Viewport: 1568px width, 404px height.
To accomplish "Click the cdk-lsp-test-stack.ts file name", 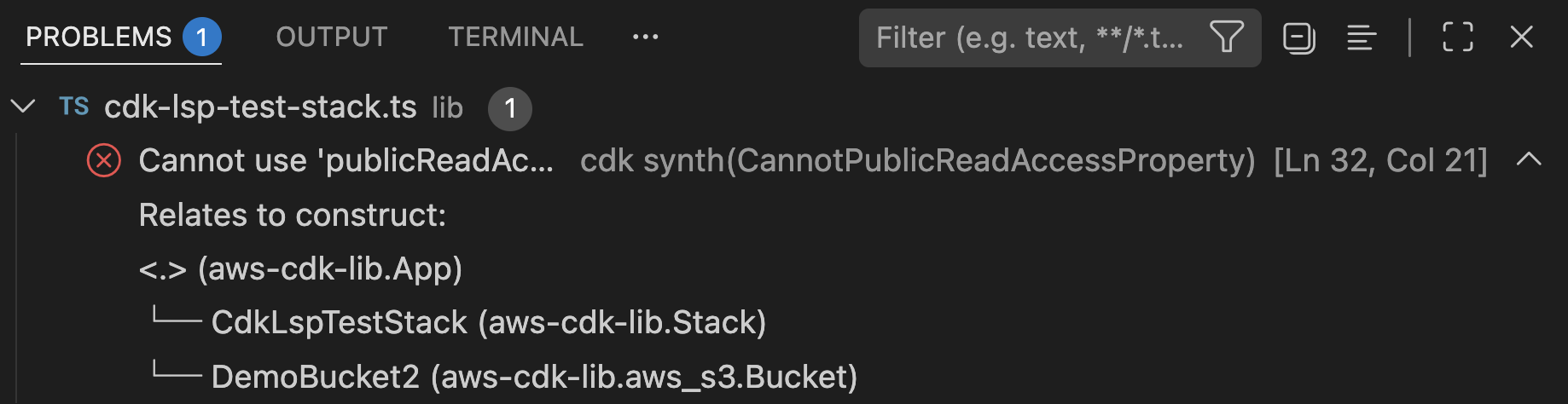I will tap(260, 107).
